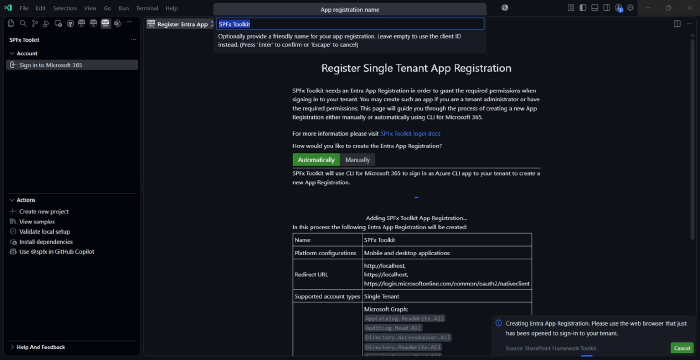Toggle secondary side bar layout icon
The image size is (700, 360).
pyautogui.click(x=606, y=8)
